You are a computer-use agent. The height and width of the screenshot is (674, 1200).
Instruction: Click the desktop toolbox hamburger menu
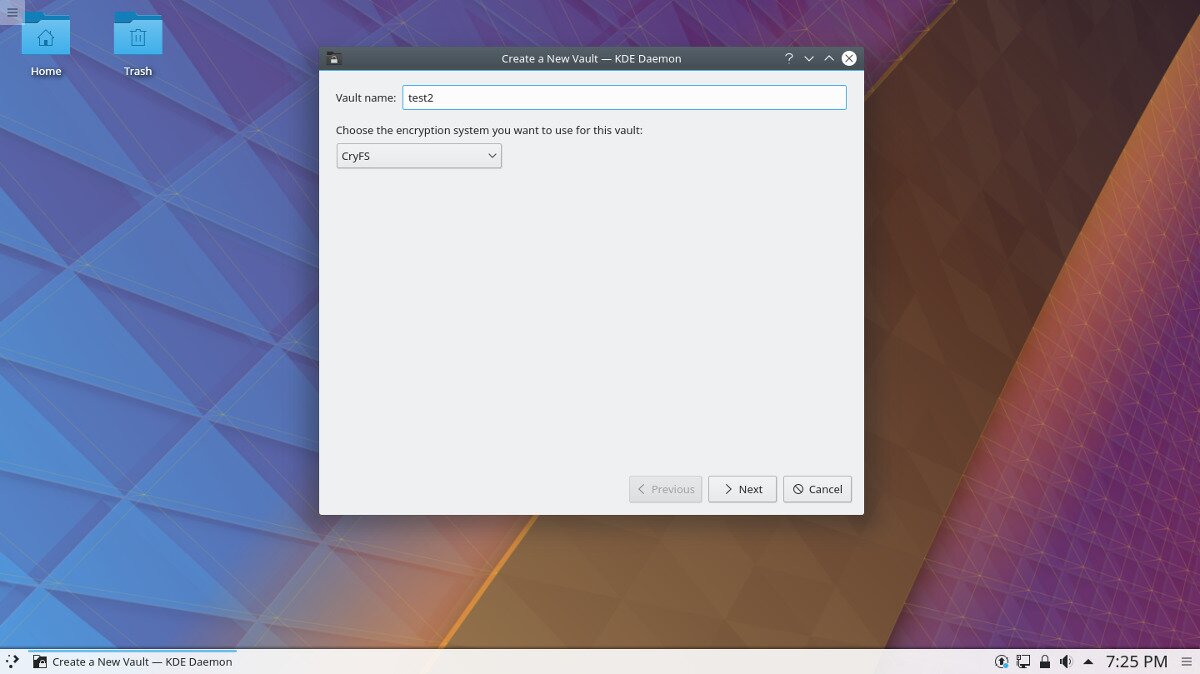point(11,11)
